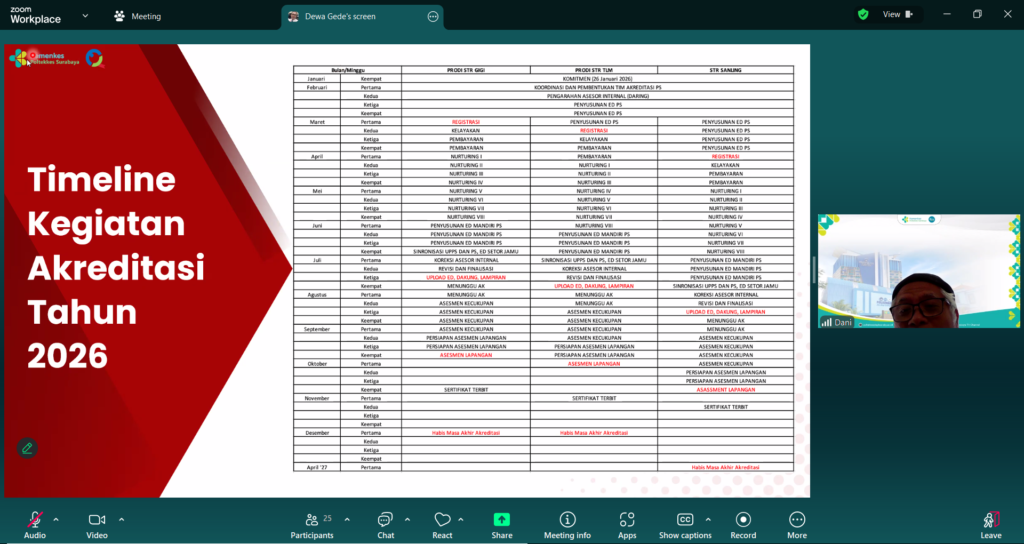Unmute the microphone Audio button
Viewport: 1024px width, 544px height.
[35, 523]
